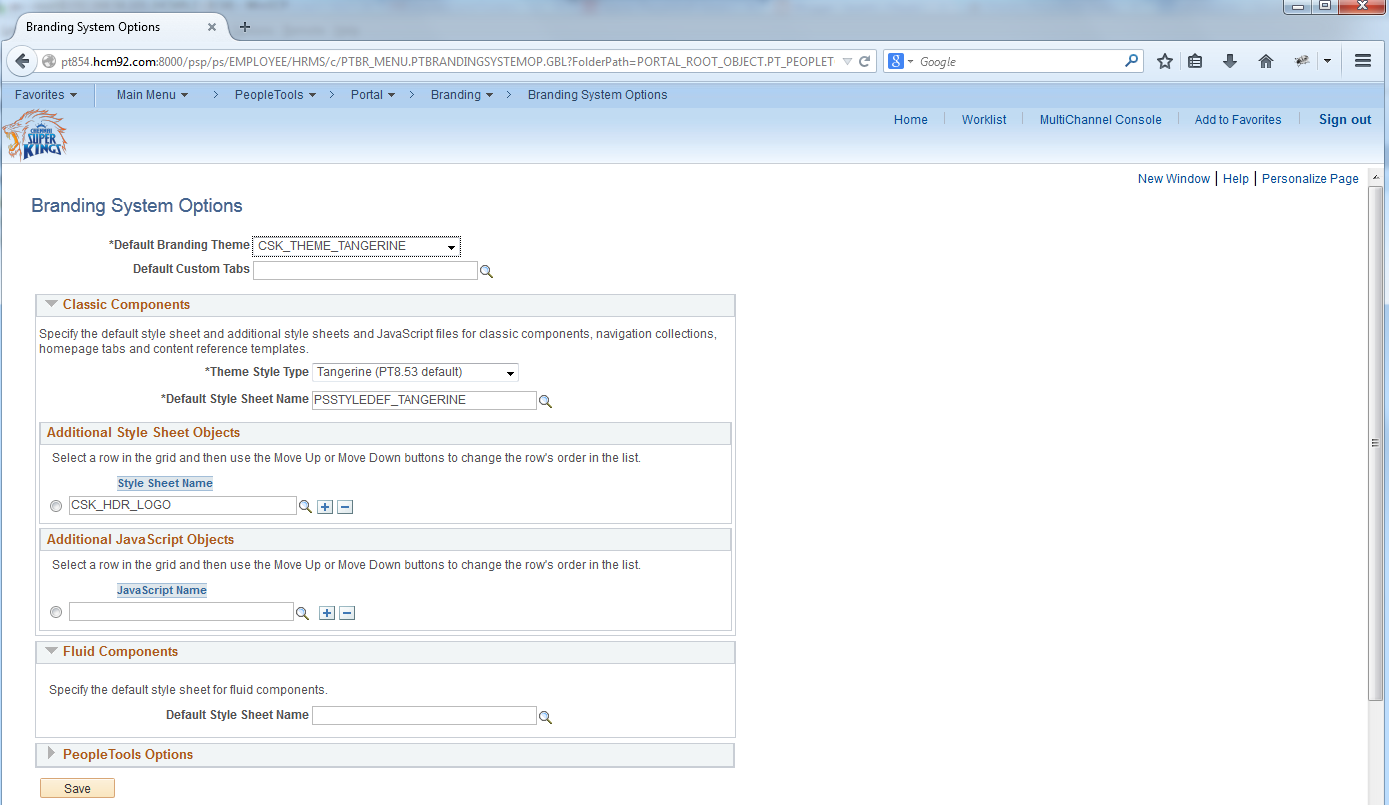Add a row to Additional JavaScript Objects
1389x805 pixels.
click(x=326, y=612)
